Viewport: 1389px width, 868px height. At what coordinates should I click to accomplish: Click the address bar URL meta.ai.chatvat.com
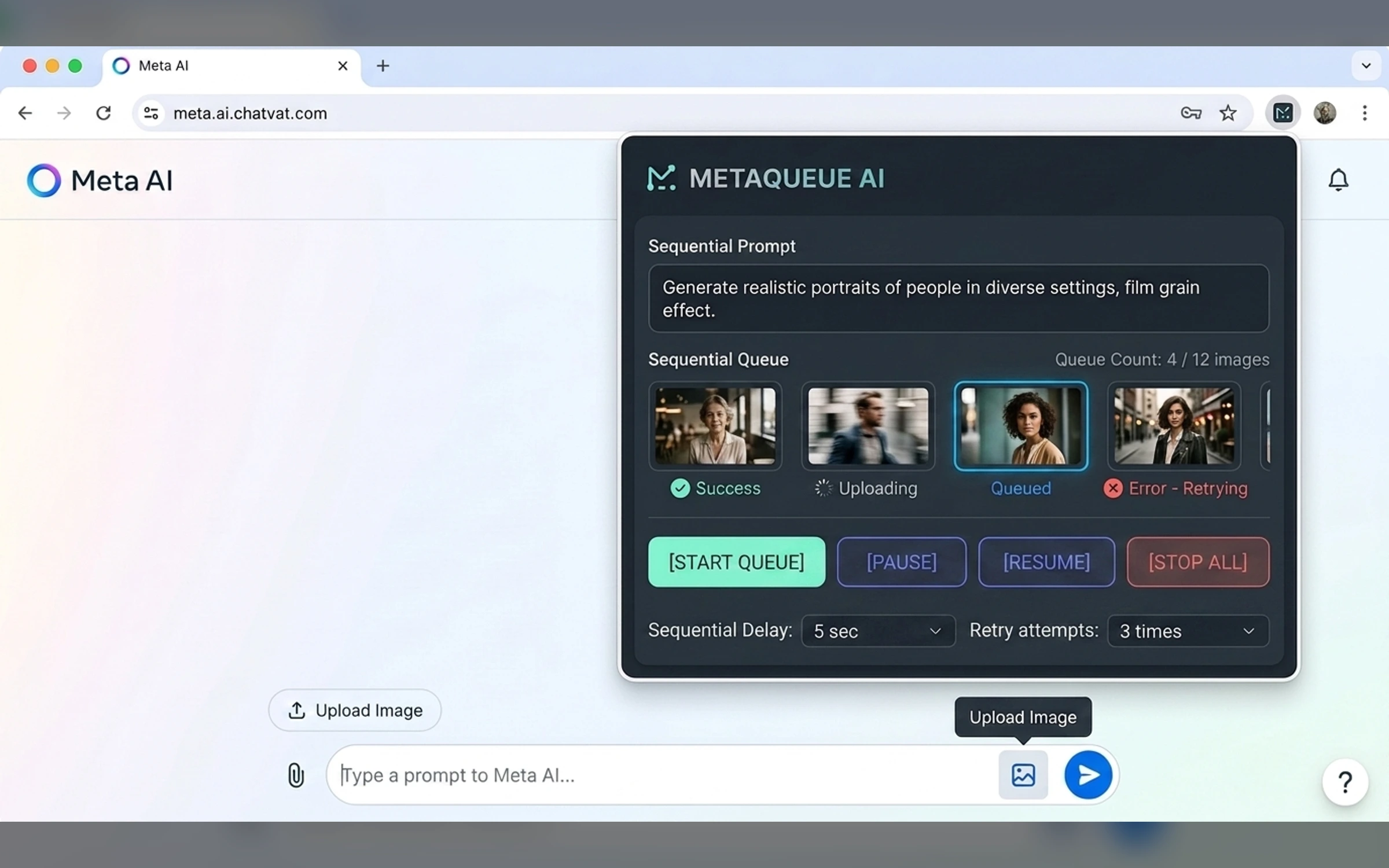click(250, 113)
